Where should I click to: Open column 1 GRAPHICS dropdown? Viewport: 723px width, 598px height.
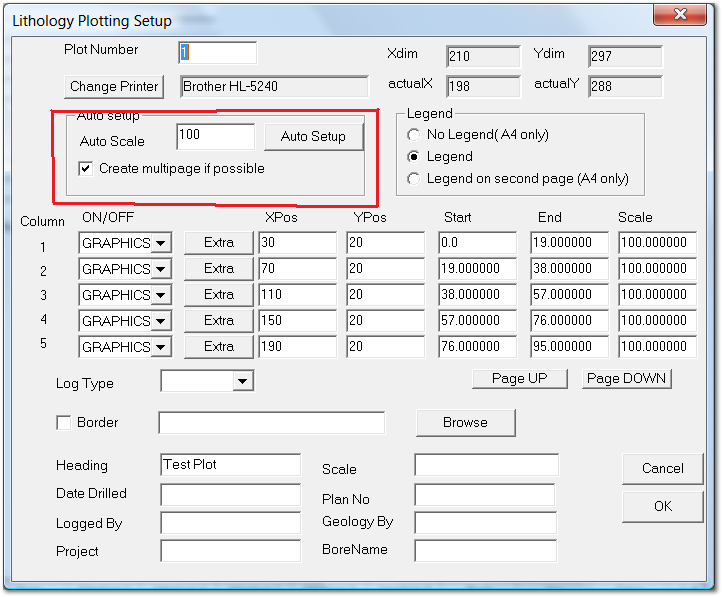pos(161,243)
